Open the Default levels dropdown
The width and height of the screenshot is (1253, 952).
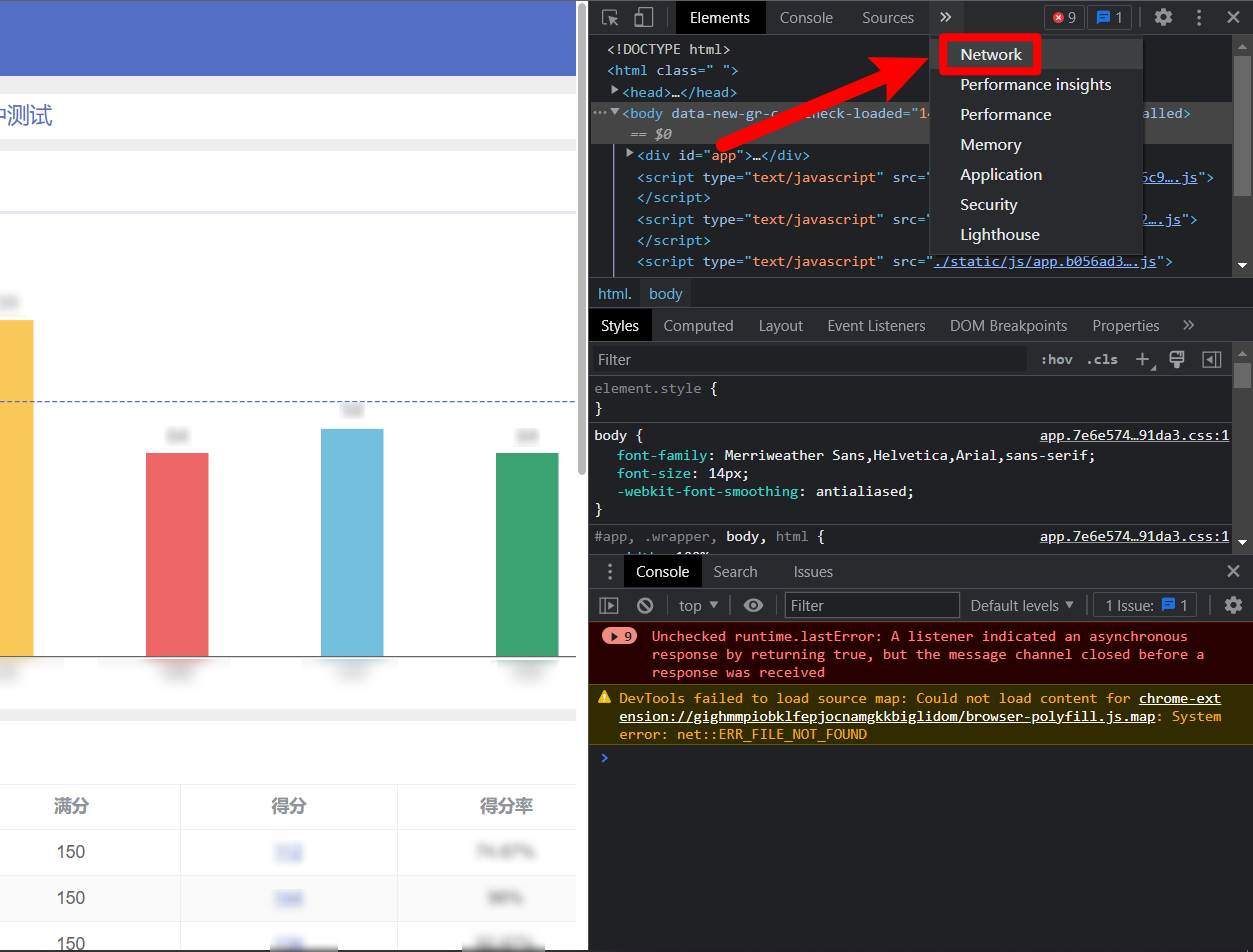(x=1022, y=605)
